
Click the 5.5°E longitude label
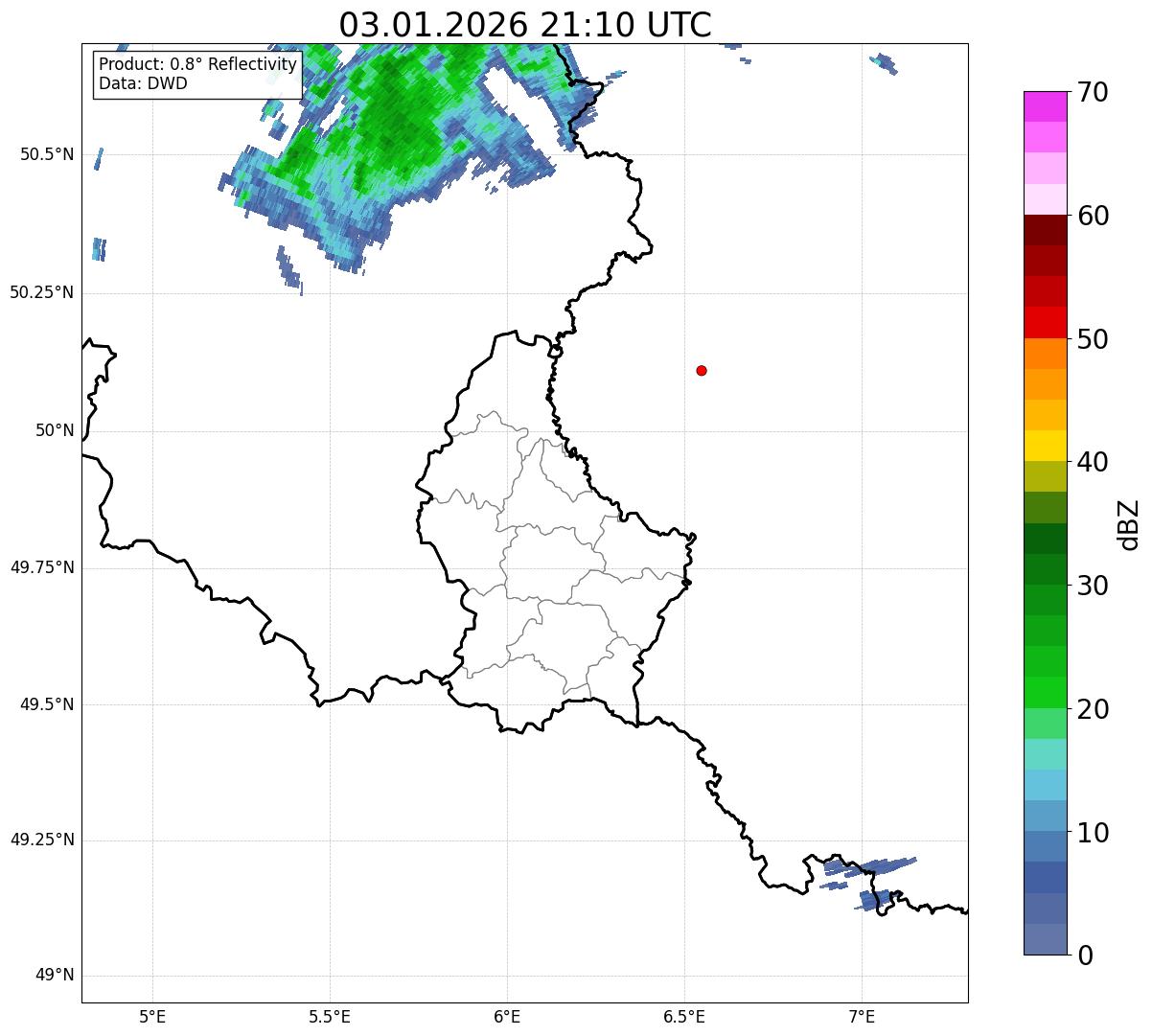point(330,1017)
